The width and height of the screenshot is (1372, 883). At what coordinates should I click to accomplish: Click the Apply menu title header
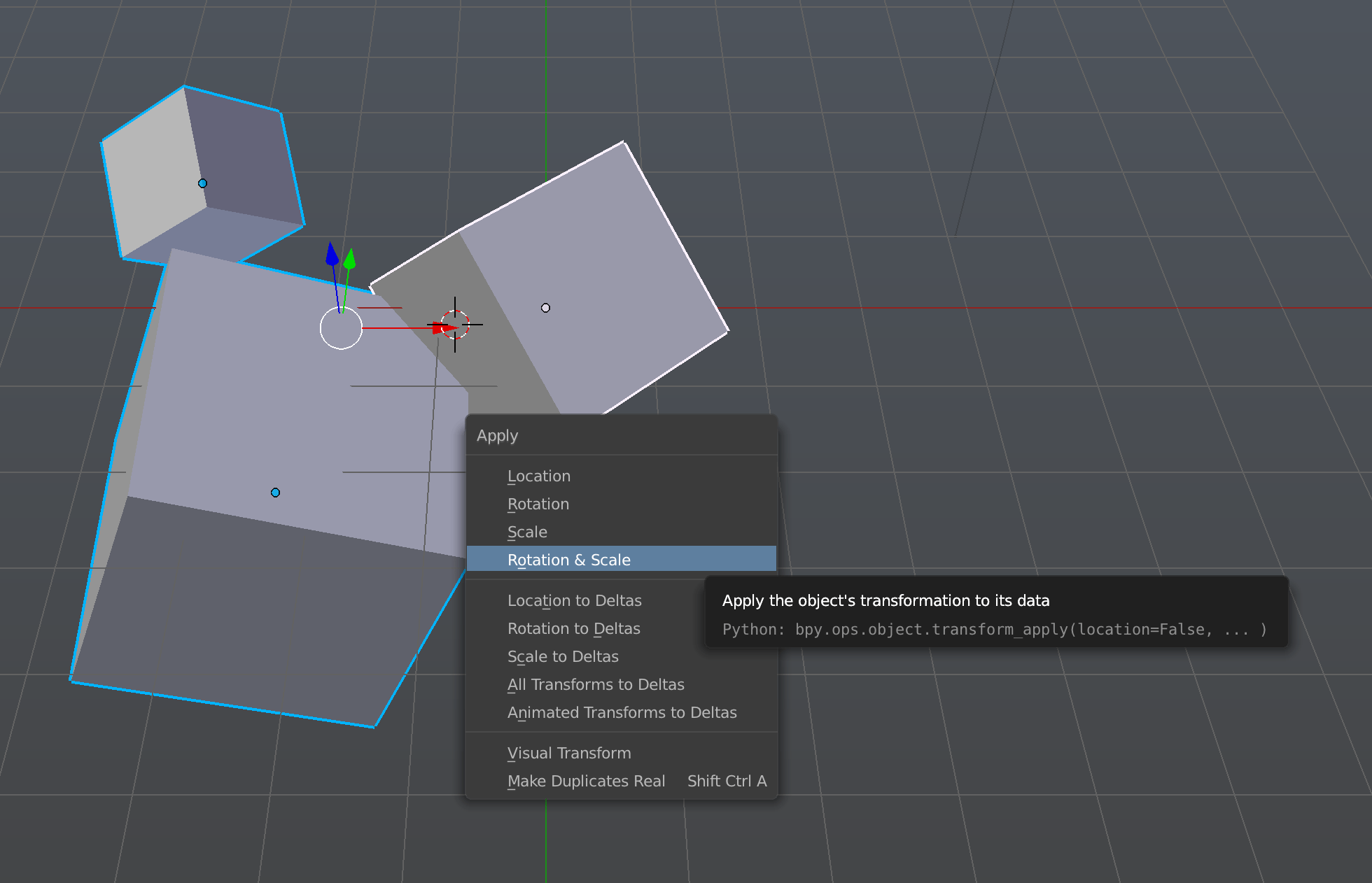497,435
